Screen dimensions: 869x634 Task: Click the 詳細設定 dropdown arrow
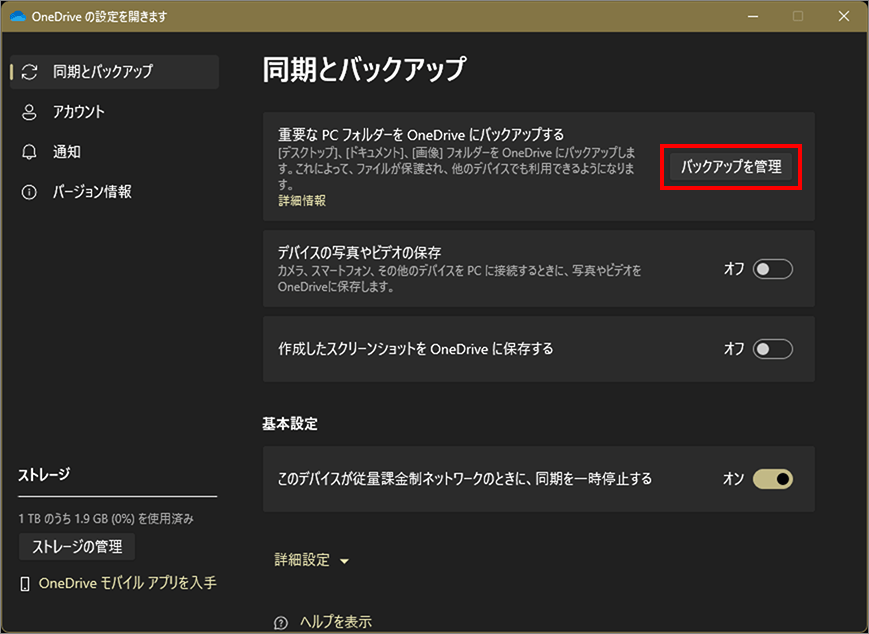coord(344,561)
